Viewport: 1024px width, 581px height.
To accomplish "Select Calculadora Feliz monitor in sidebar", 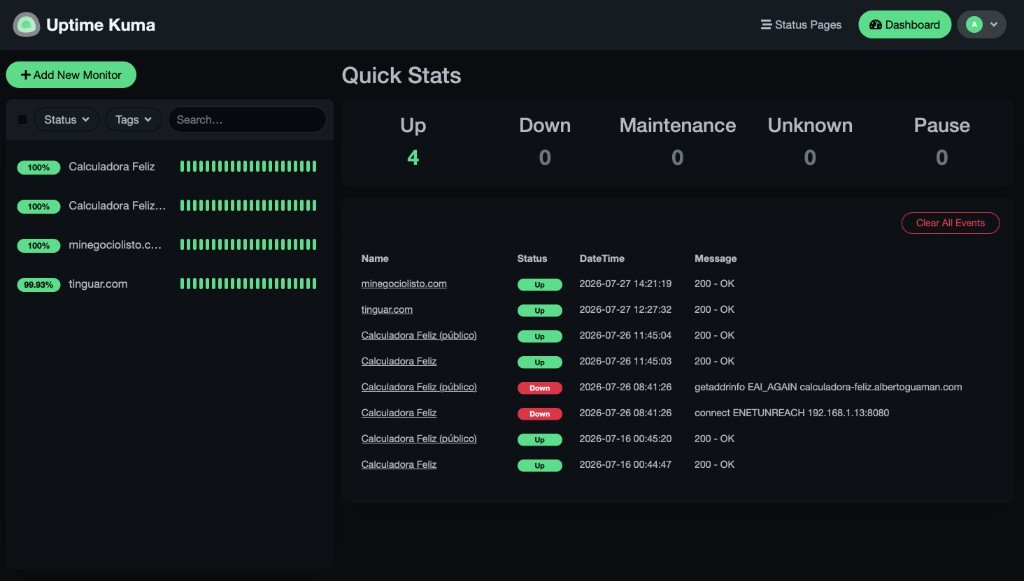I will (170, 166).
